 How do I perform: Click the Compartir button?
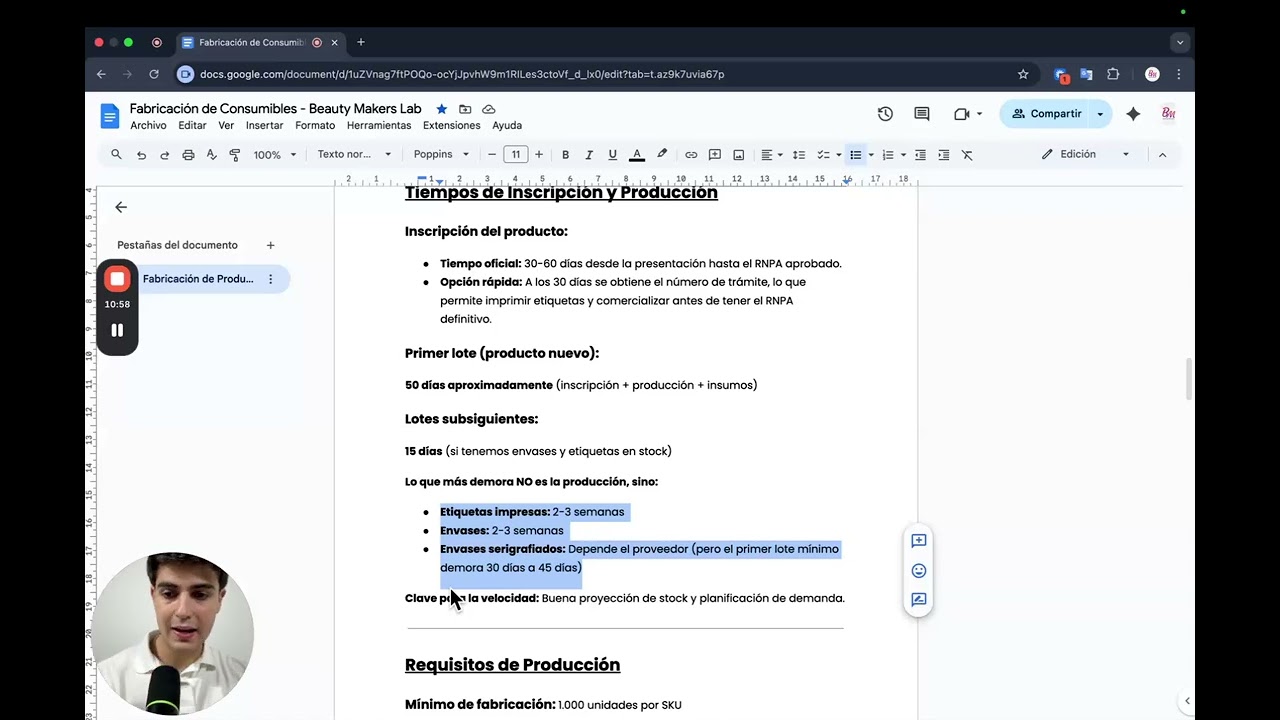click(1046, 114)
